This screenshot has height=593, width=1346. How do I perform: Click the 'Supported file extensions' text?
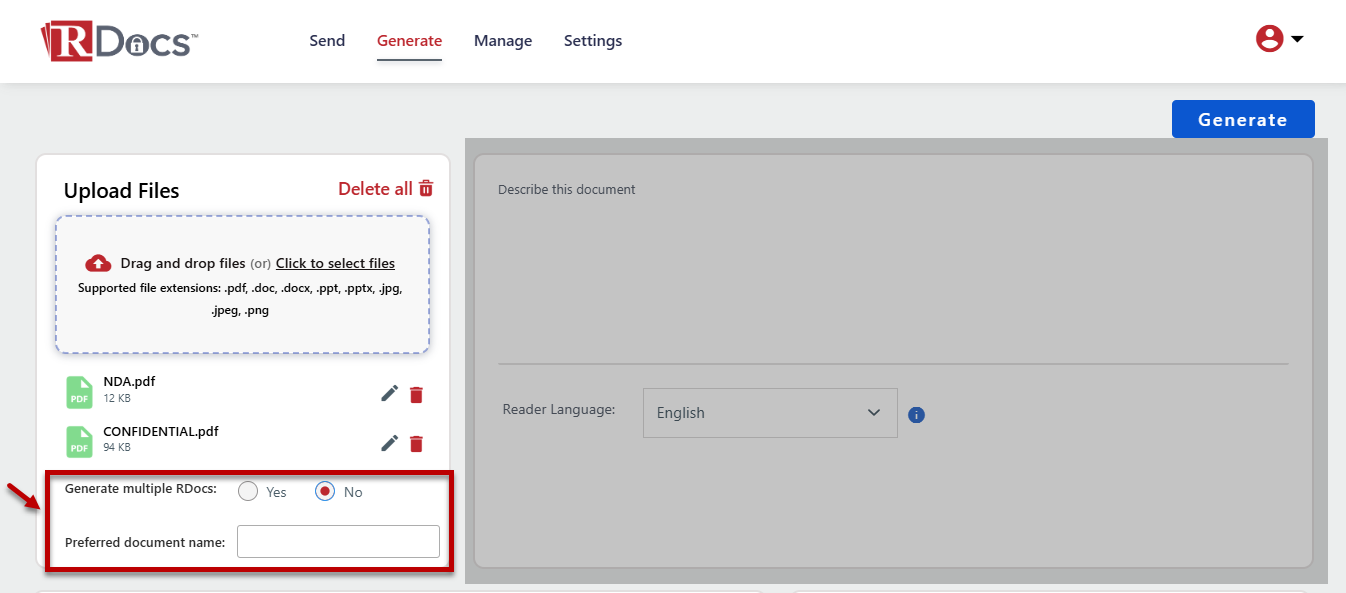tap(241, 298)
